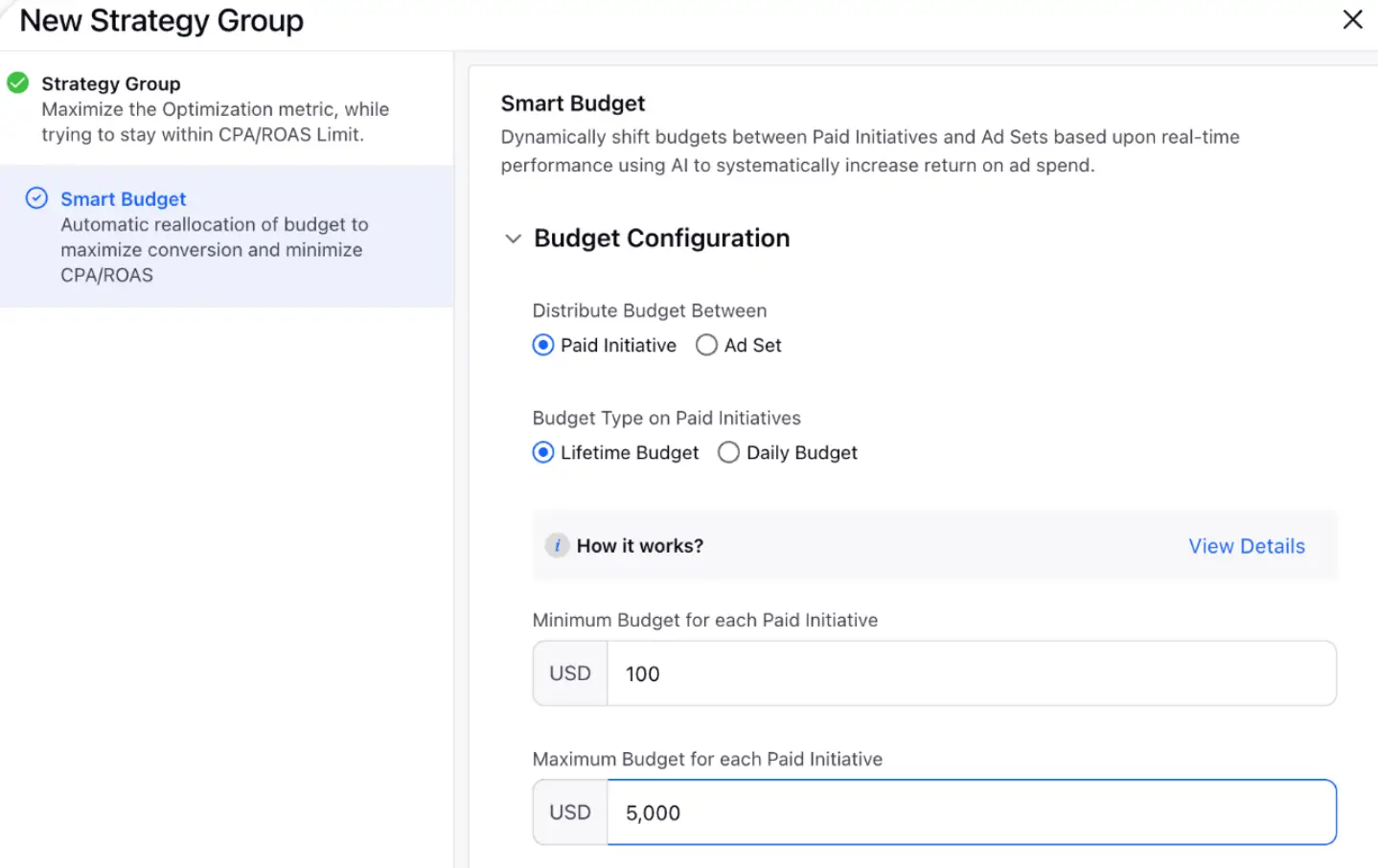This screenshot has width=1378, height=868.
Task: Go to the Strategy Group step
Action: [x=110, y=84]
